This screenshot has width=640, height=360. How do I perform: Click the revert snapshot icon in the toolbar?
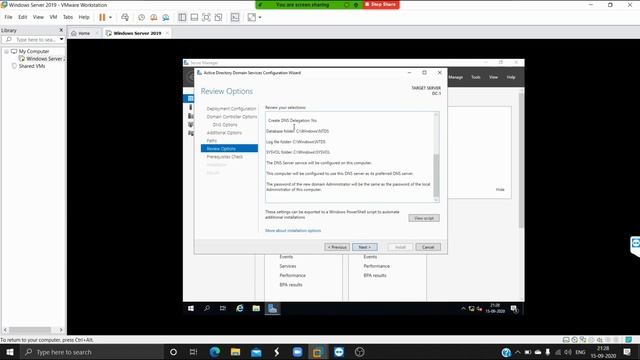coord(153,17)
